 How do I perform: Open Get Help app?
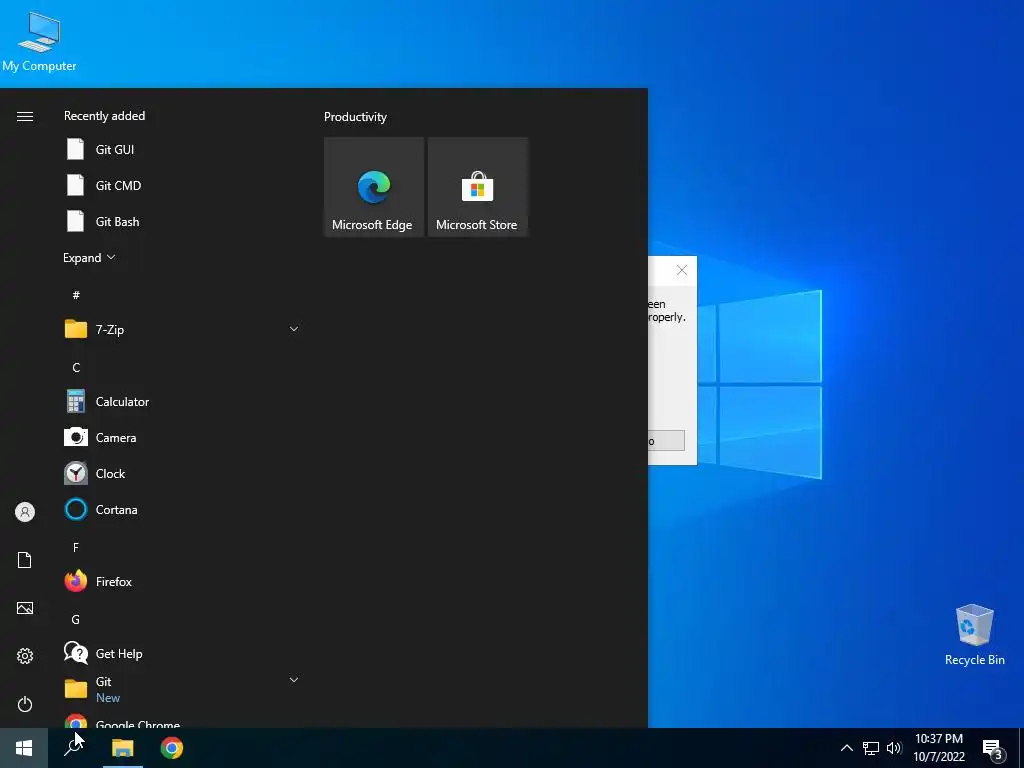coord(183,653)
